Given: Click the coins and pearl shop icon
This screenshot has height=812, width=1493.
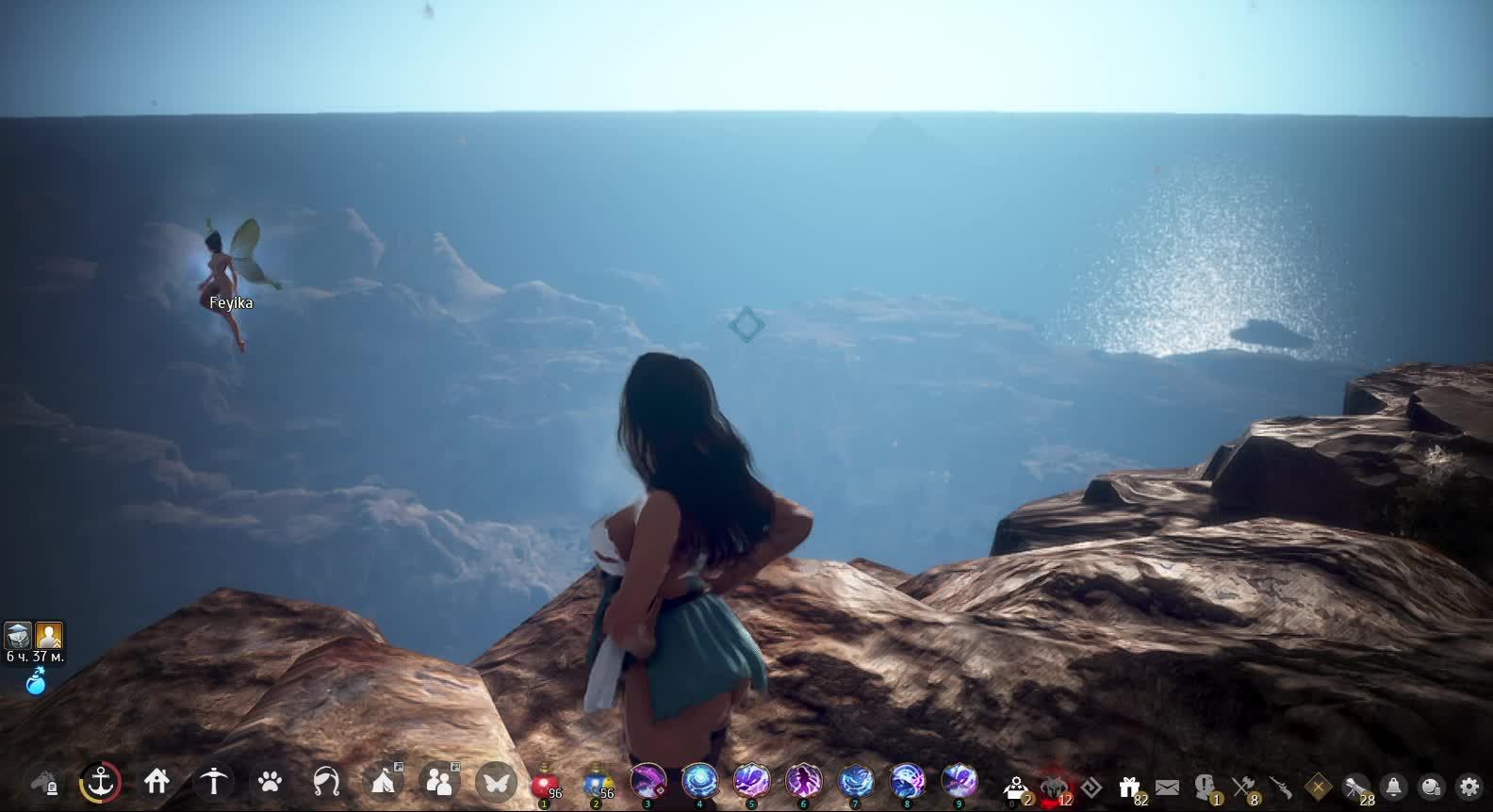Looking at the screenshot, I should pyautogui.click(x=1431, y=787).
